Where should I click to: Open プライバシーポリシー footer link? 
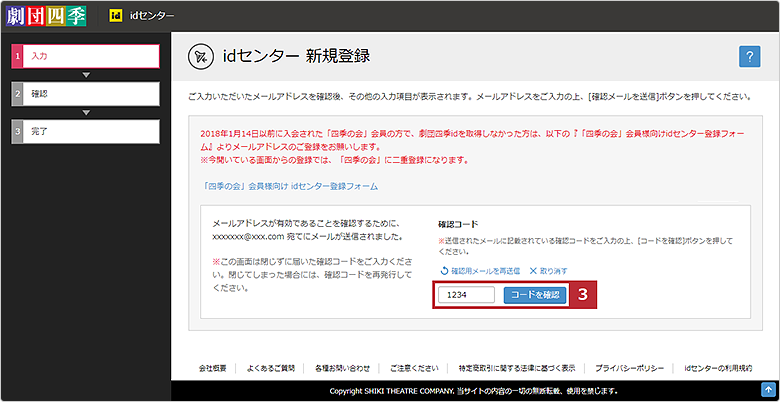click(x=630, y=368)
